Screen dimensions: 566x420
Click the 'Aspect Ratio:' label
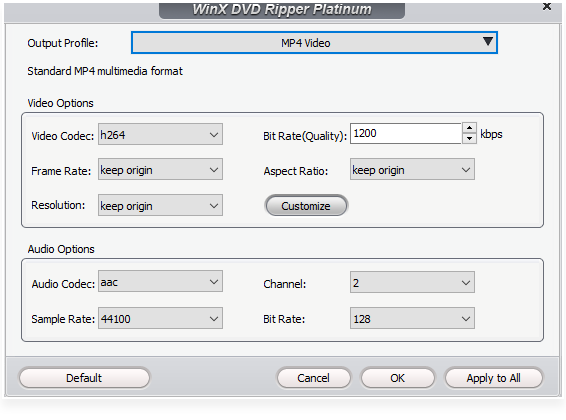click(x=296, y=171)
